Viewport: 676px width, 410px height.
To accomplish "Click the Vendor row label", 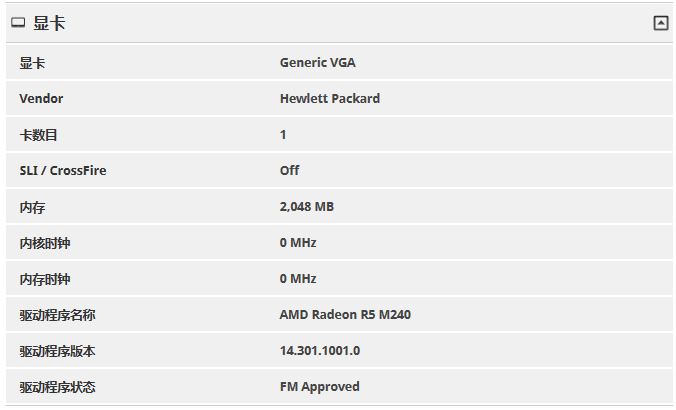I will coord(41,99).
